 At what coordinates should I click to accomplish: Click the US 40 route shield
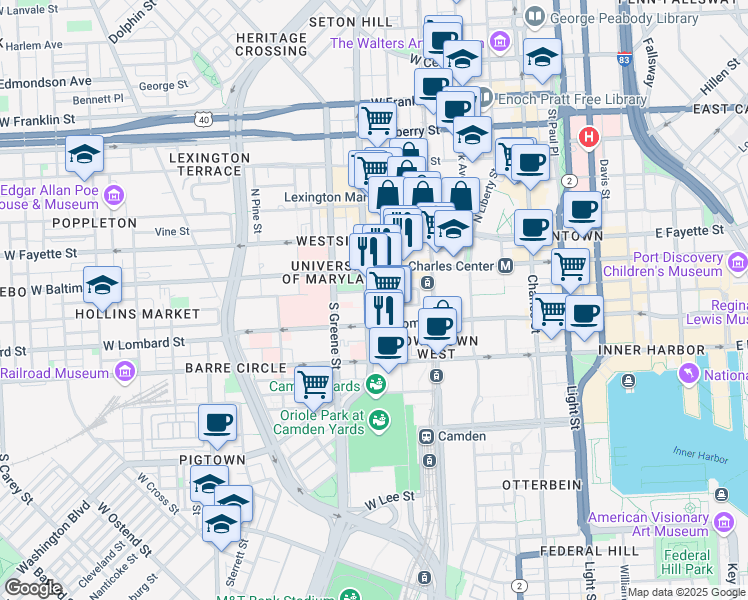pos(204,119)
